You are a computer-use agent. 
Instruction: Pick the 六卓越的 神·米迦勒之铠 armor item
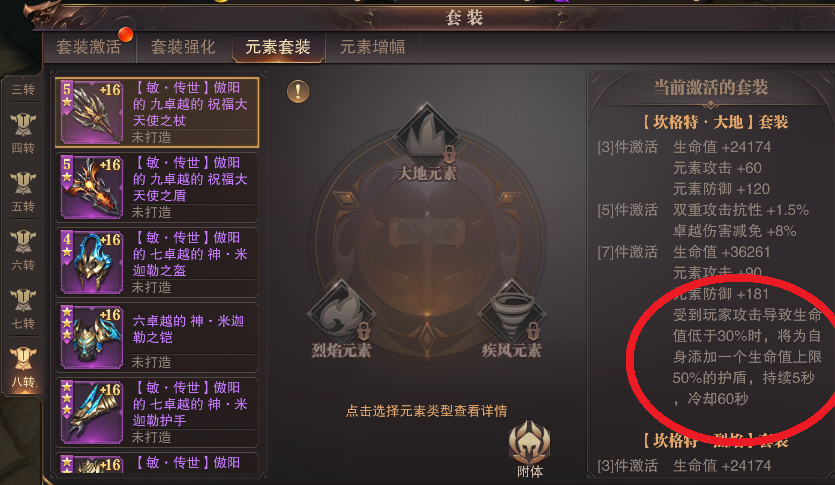(157, 337)
